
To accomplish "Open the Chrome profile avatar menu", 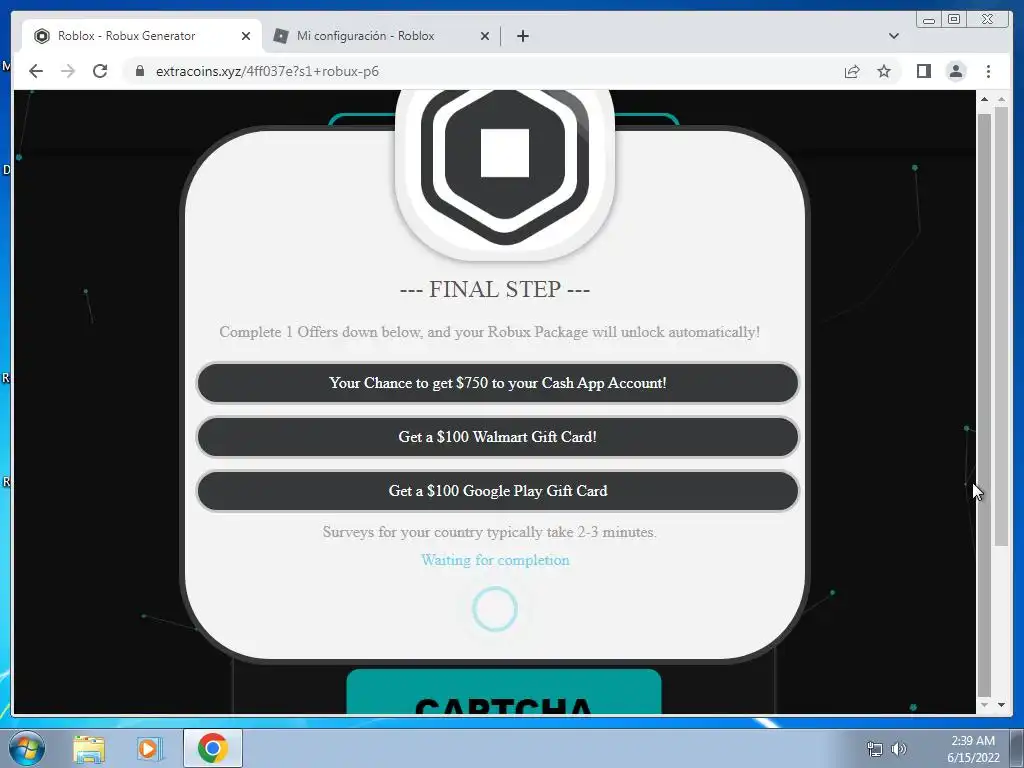I will coord(955,71).
